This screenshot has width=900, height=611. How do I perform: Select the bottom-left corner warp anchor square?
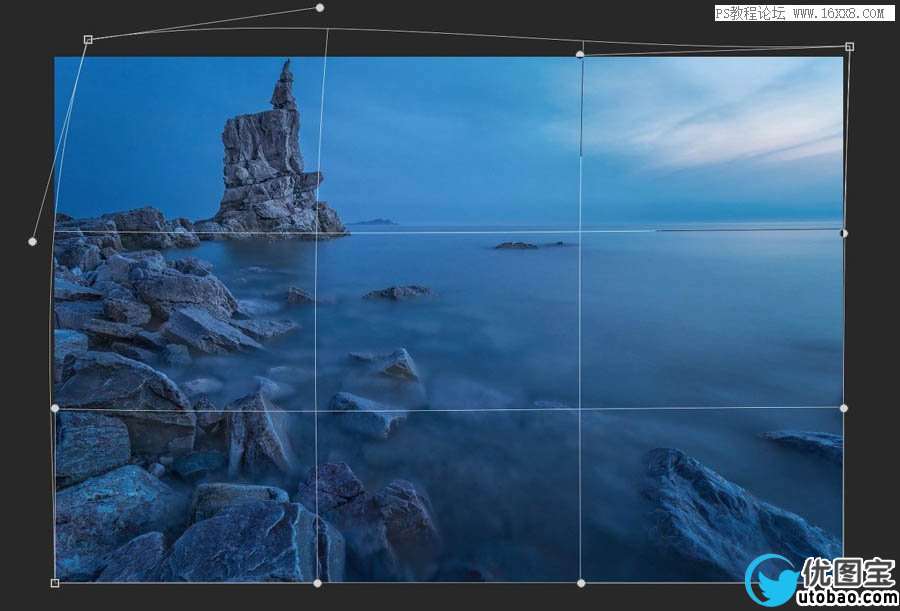click(x=55, y=583)
